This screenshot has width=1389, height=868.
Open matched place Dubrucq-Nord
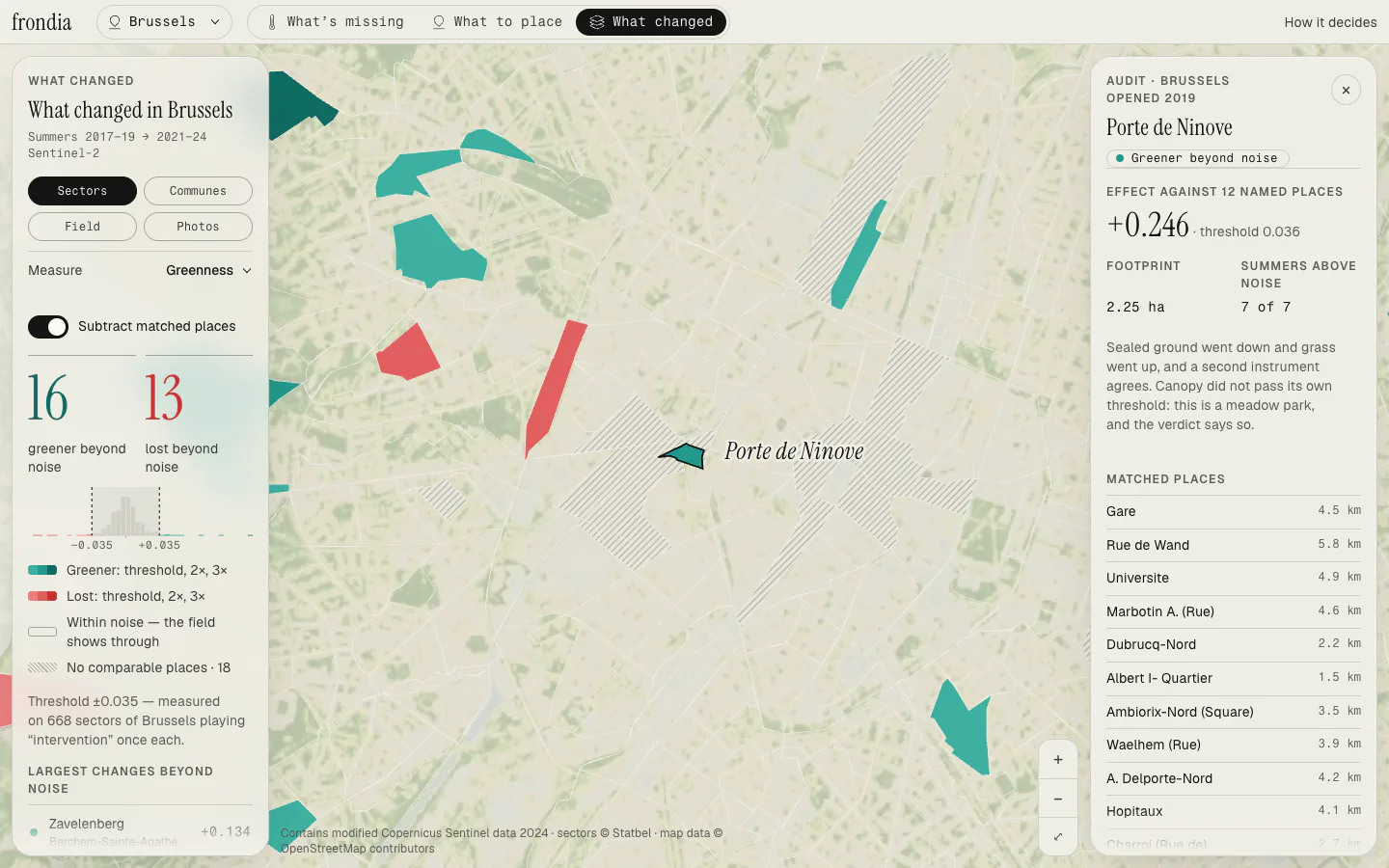point(1234,645)
